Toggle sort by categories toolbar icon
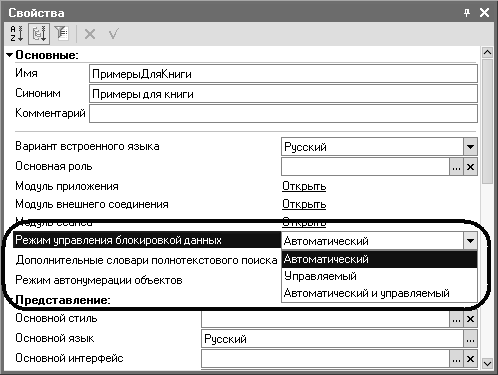The image size is (498, 375). coord(39,34)
